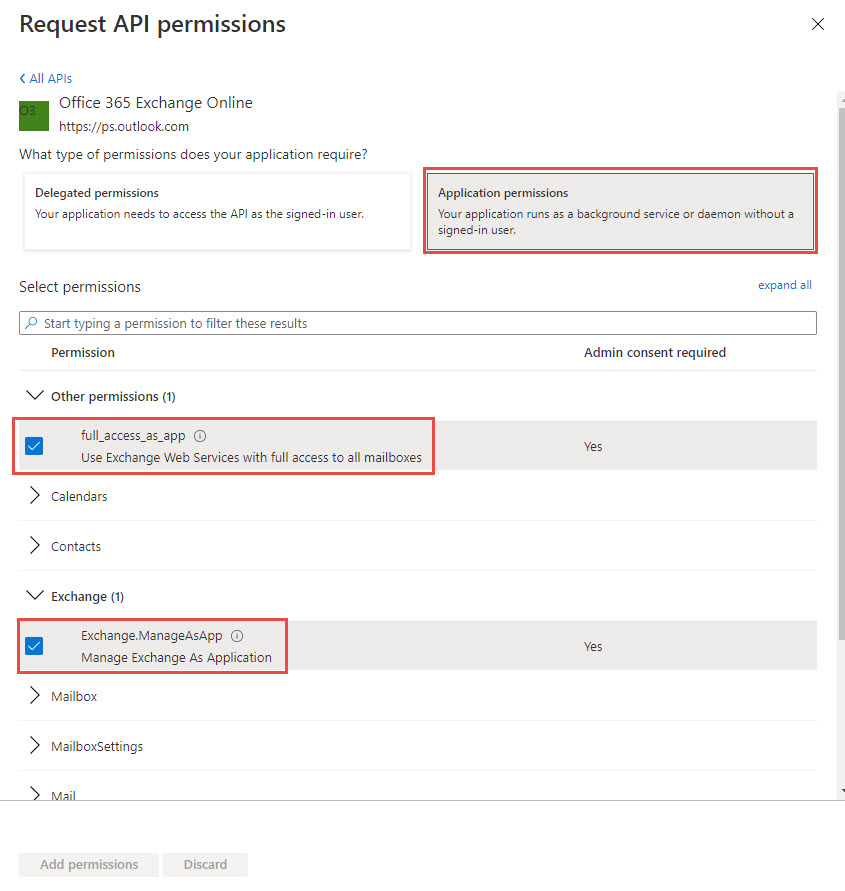845x891 pixels.
Task: Click the Discard button
Action: [205, 864]
